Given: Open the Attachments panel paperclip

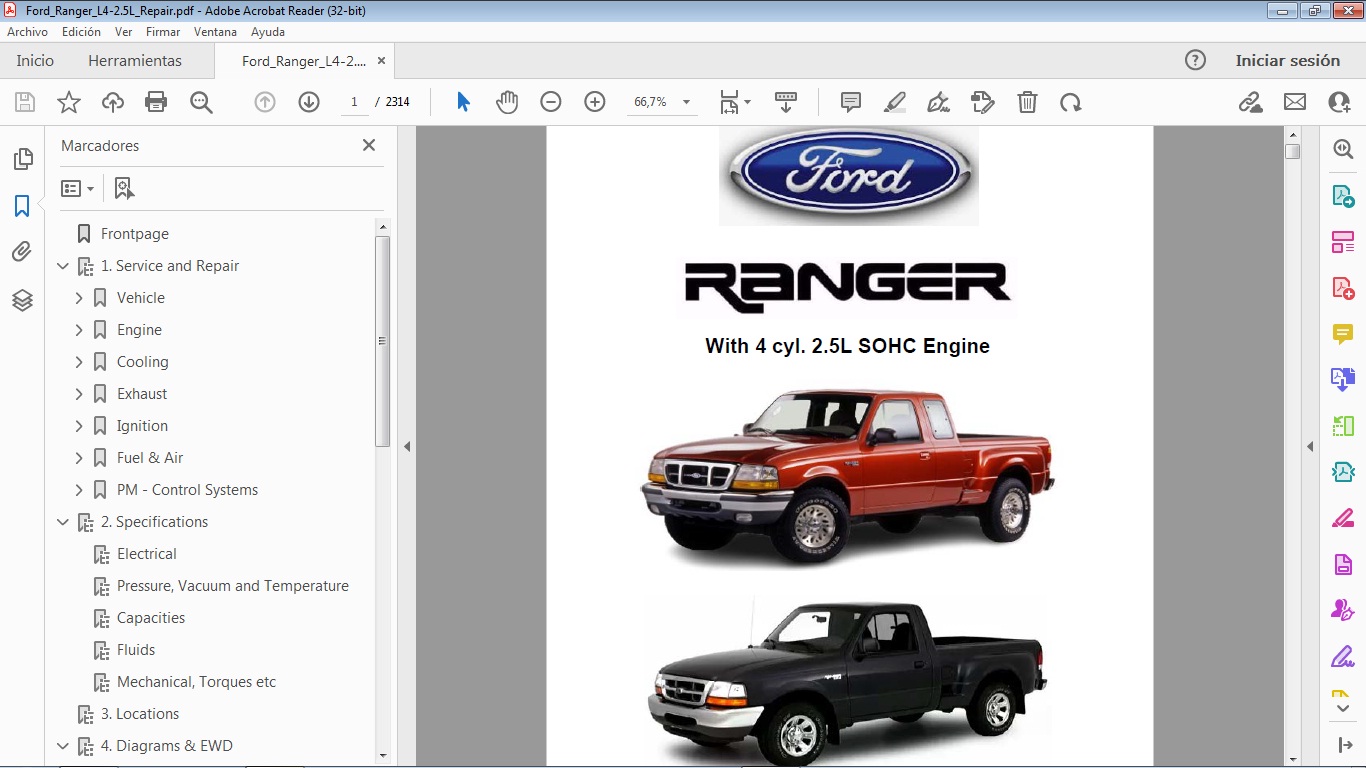Looking at the screenshot, I should (22, 251).
